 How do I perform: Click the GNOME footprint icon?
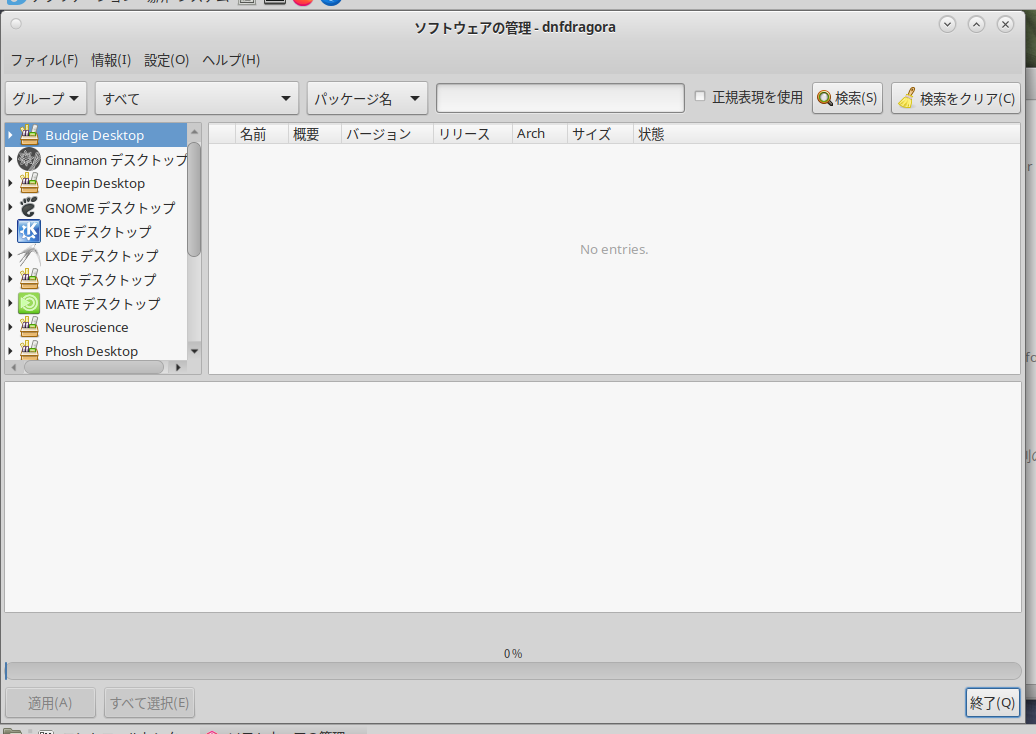click(x=29, y=207)
